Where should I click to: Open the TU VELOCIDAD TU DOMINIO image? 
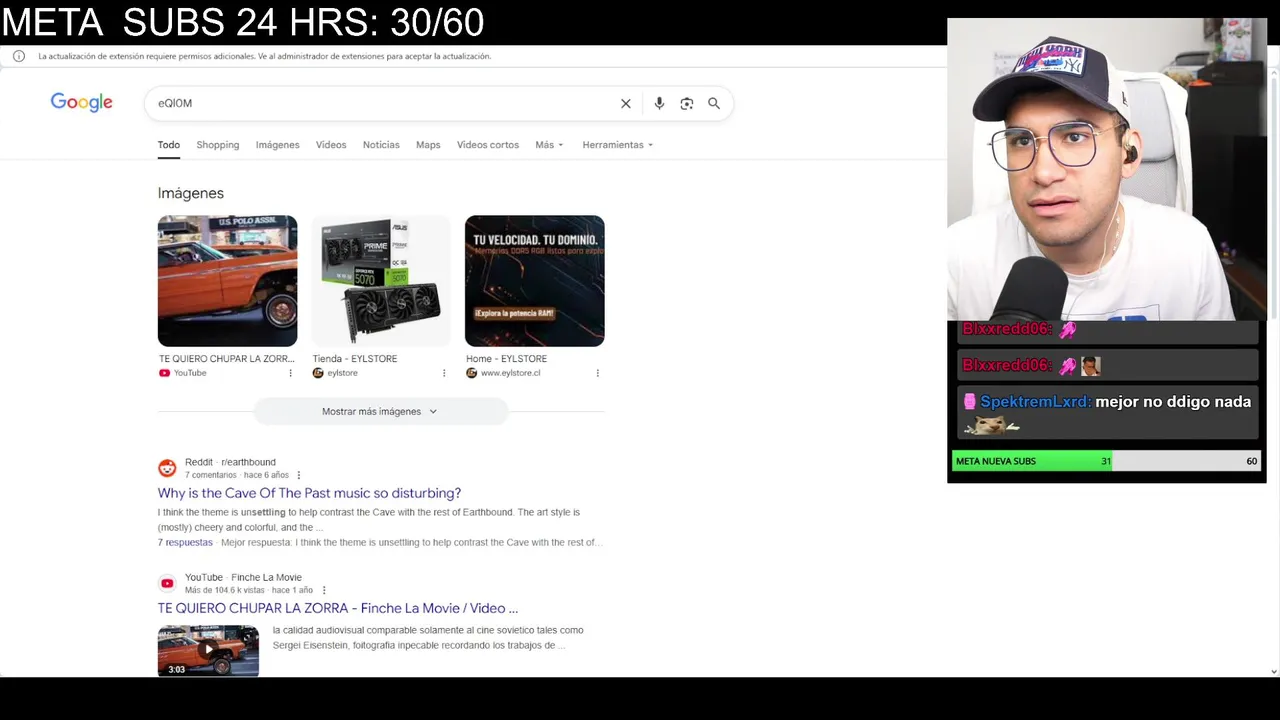535,281
